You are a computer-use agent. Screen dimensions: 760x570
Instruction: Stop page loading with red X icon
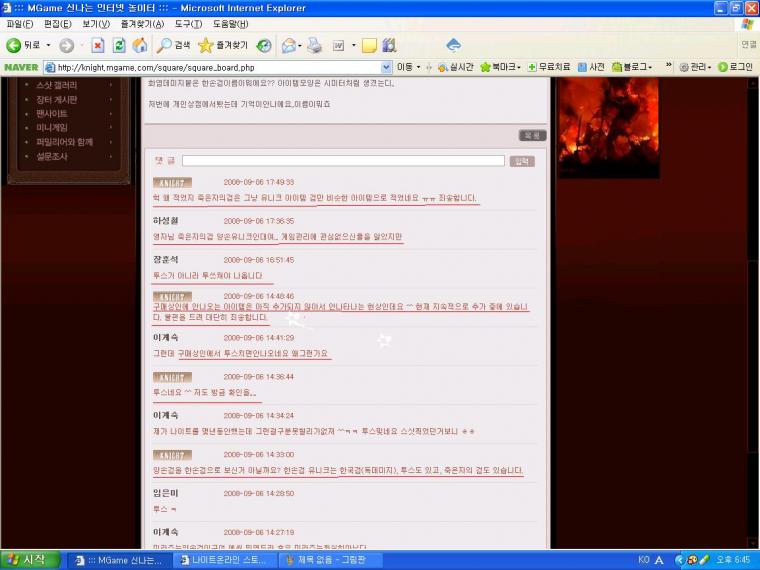point(97,46)
